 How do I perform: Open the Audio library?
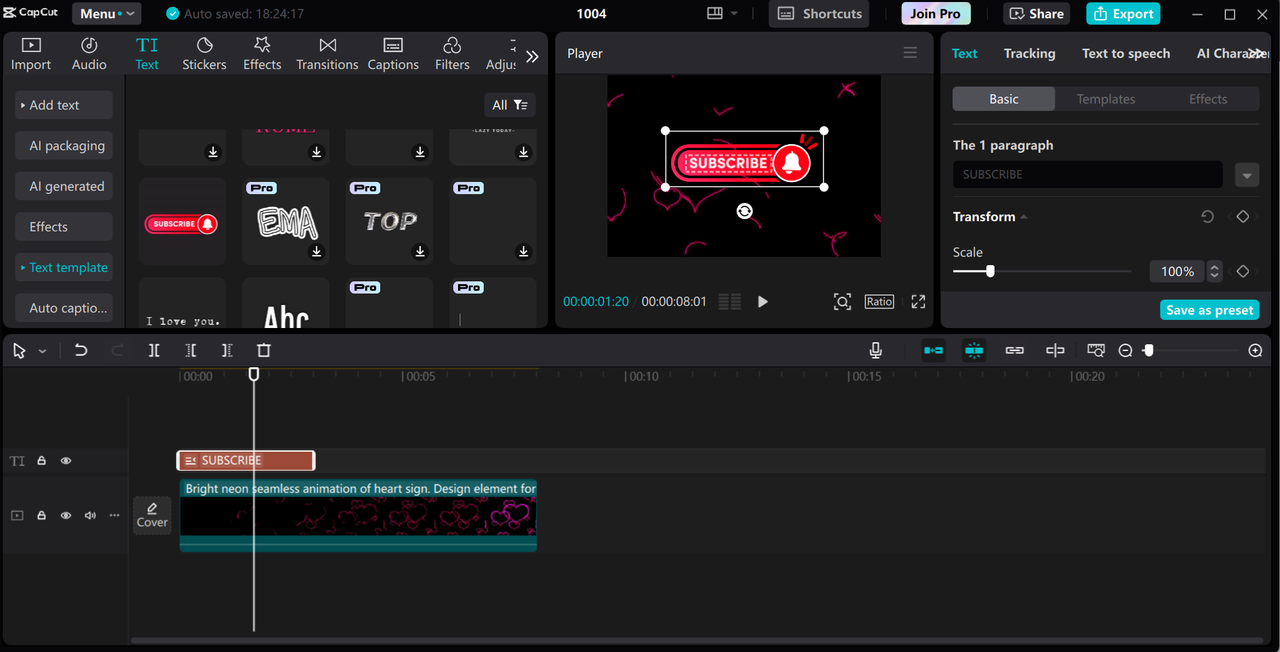tap(89, 54)
